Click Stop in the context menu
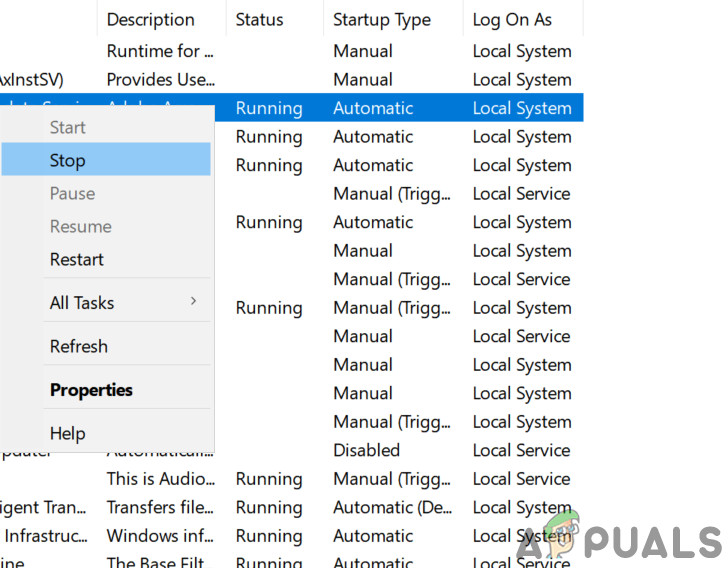This screenshot has width=728, height=568. (x=68, y=160)
